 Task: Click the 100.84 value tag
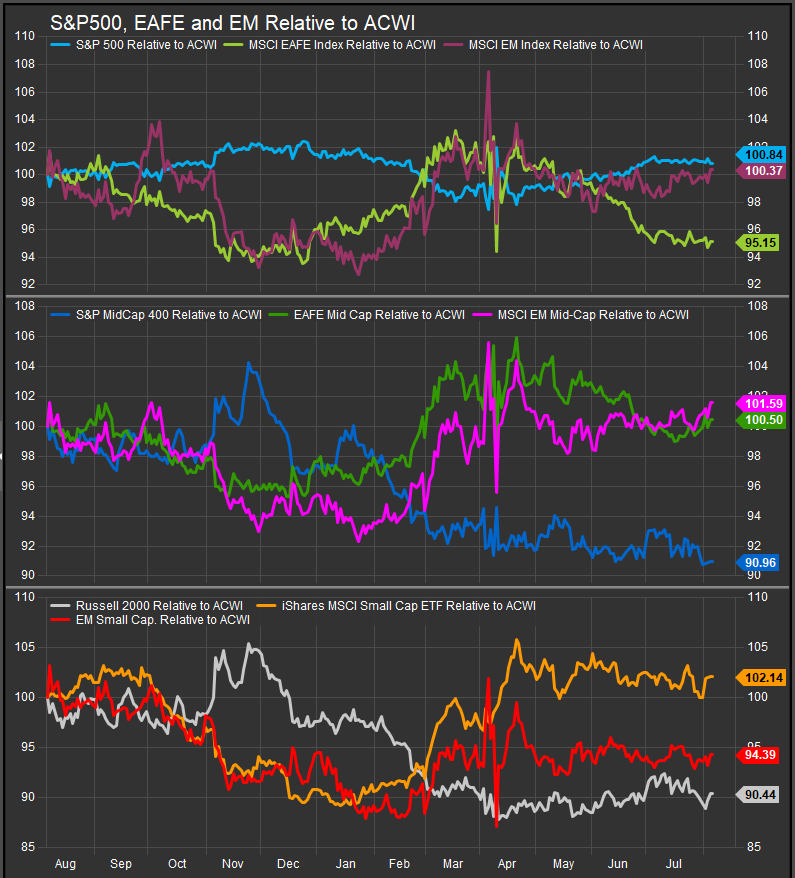(x=761, y=155)
